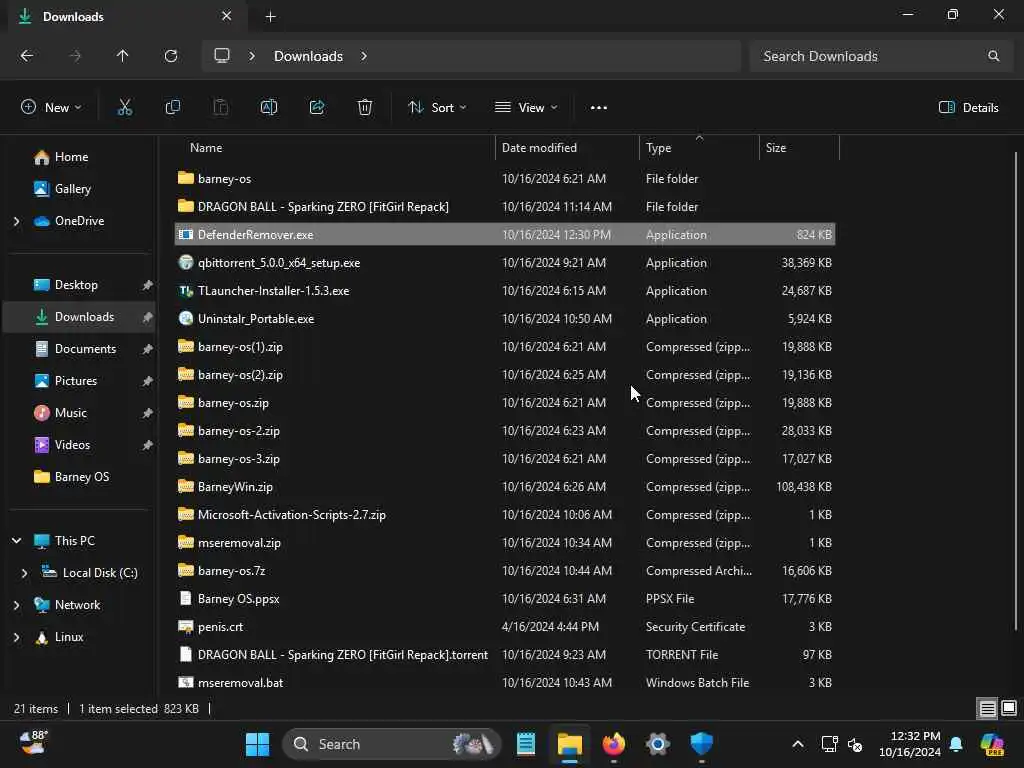
Task: Expand OneDrive in navigation pane
Action: (x=16, y=221)
